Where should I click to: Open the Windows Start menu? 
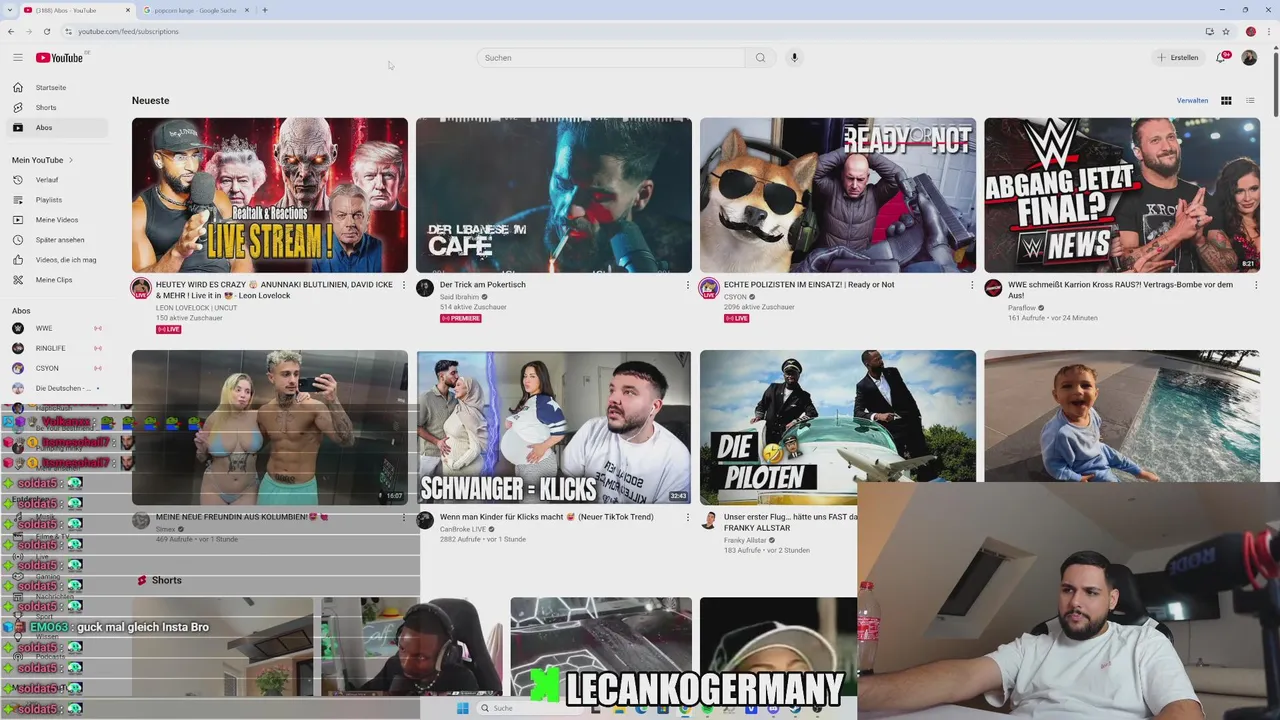point(462,708)
